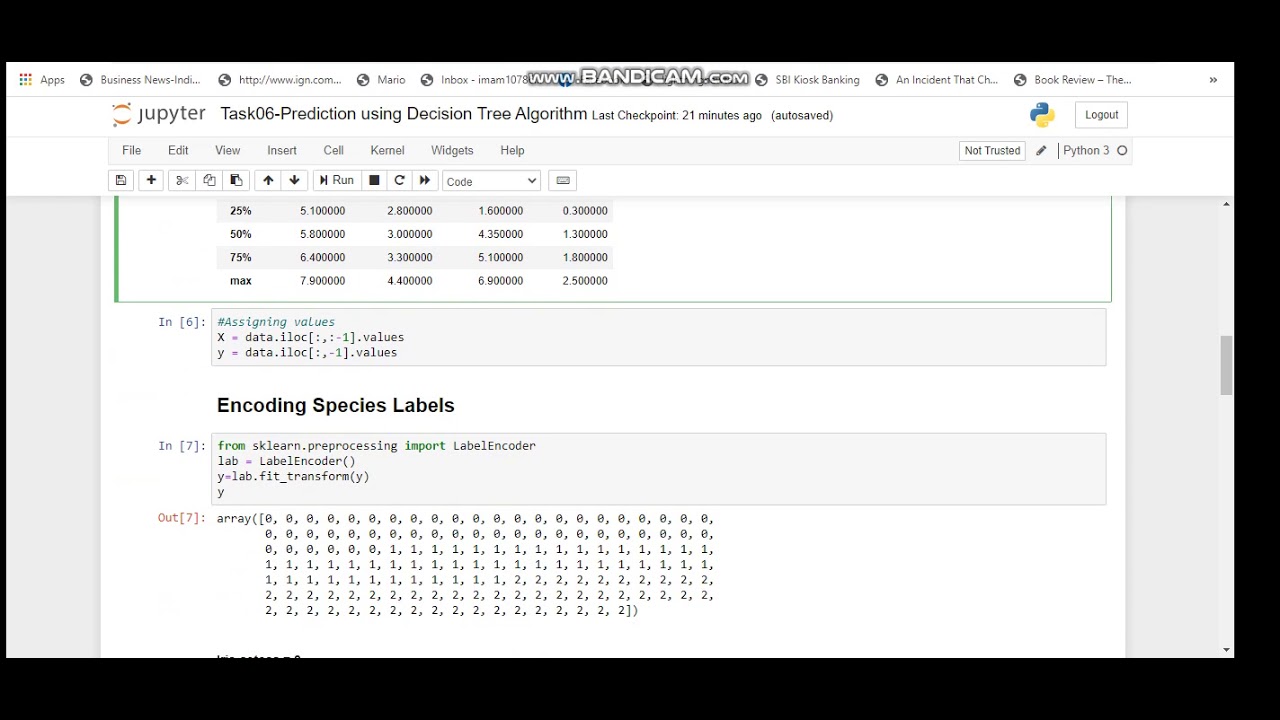The image size is (1280, 720).
Task: Click the Python 3 kernel indicator circle
Action: click(x=1122, y=151)
